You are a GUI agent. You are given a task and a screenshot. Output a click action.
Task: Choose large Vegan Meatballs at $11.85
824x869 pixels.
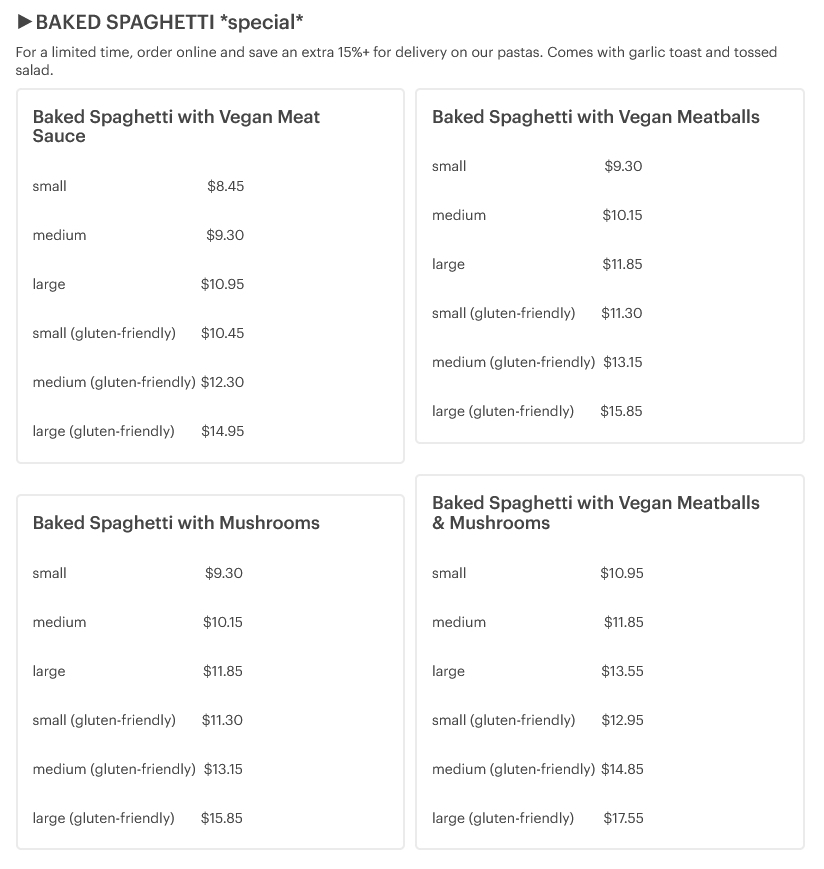(x=537, y=264)
